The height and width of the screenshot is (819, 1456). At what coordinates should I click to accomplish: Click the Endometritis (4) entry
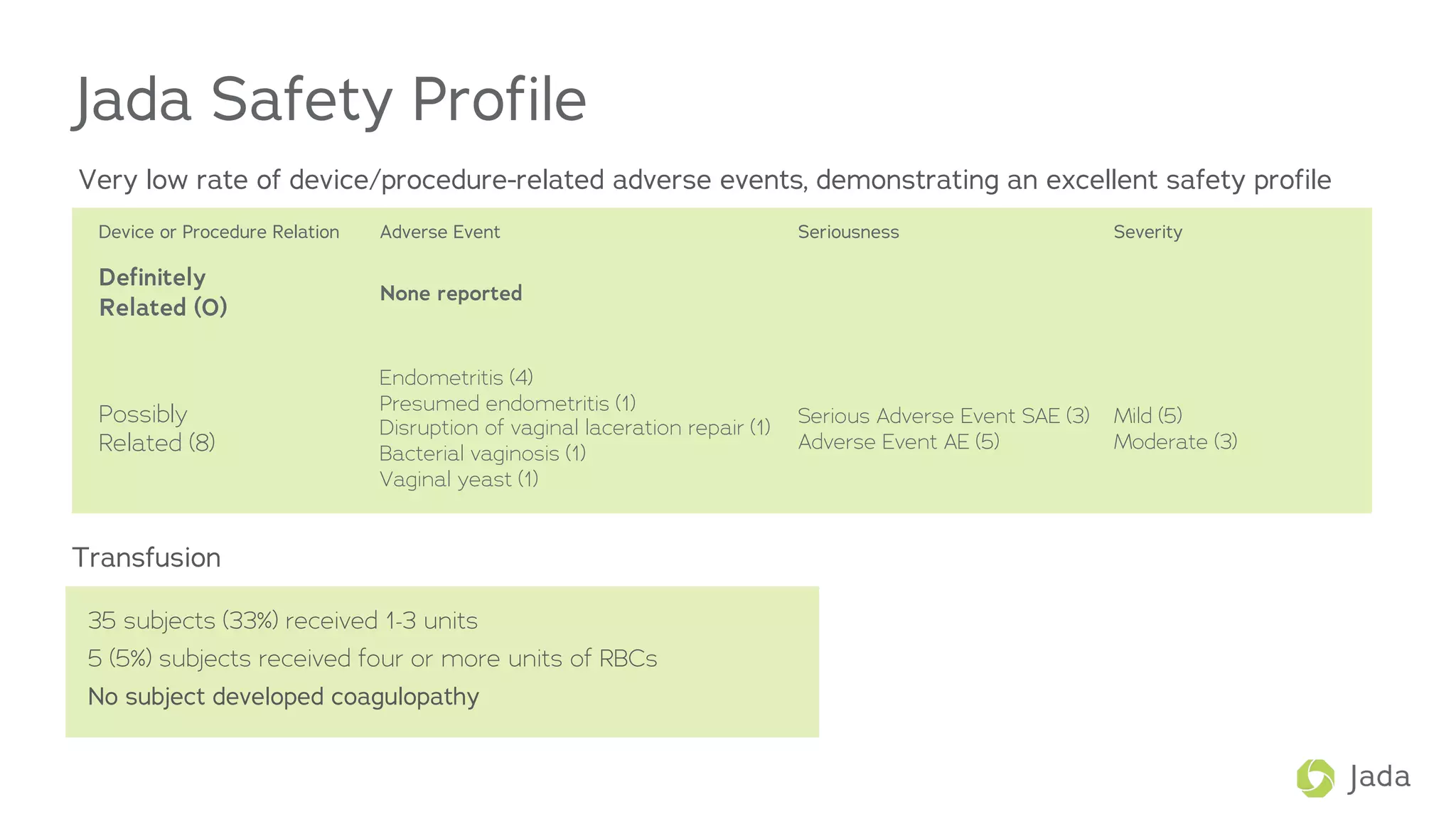point(456,377)
